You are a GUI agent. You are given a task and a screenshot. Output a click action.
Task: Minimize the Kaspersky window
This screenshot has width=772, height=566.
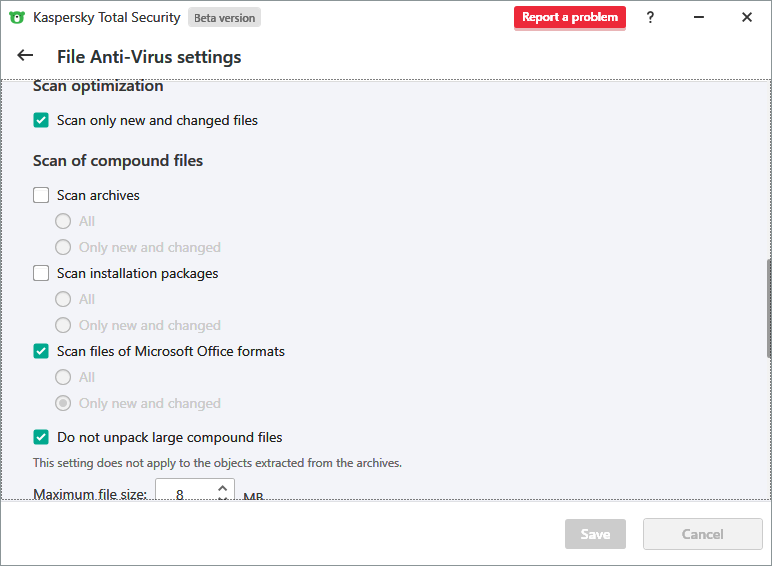[x=698, y=17]
